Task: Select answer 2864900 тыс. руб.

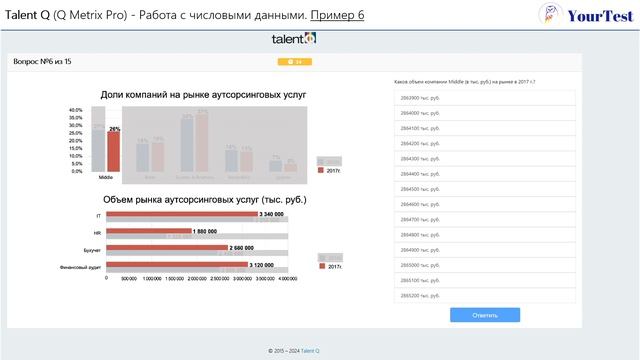Action: [485, 250]
